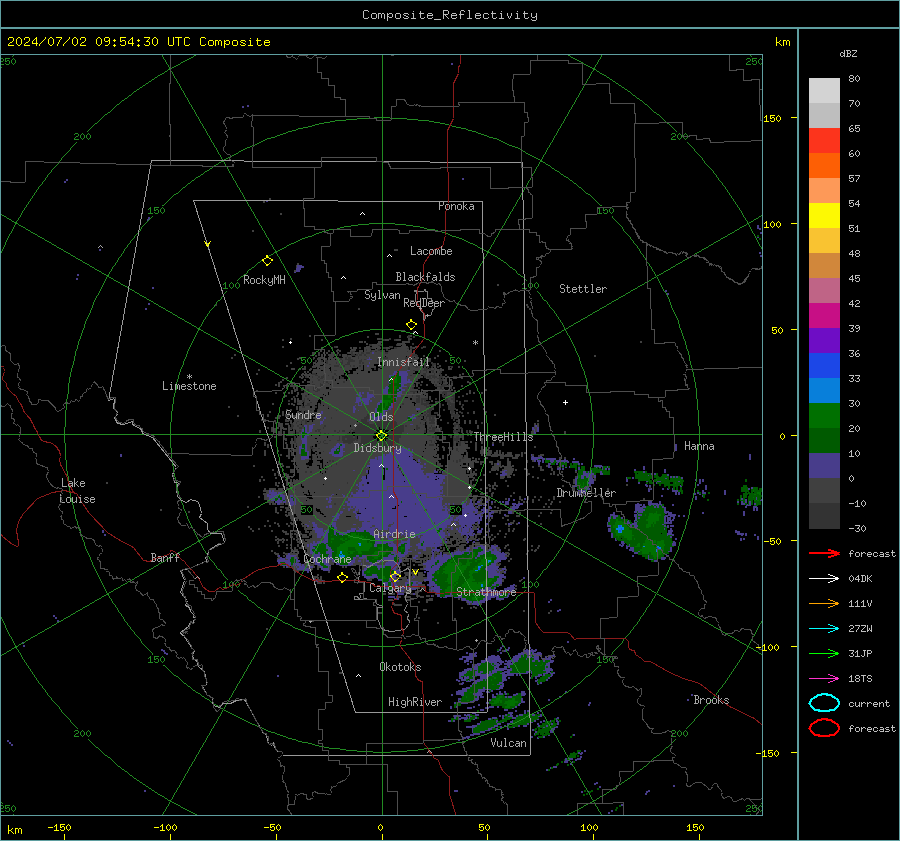Click the slate-purple swatch between 10 and 0

tap(824, 466)
